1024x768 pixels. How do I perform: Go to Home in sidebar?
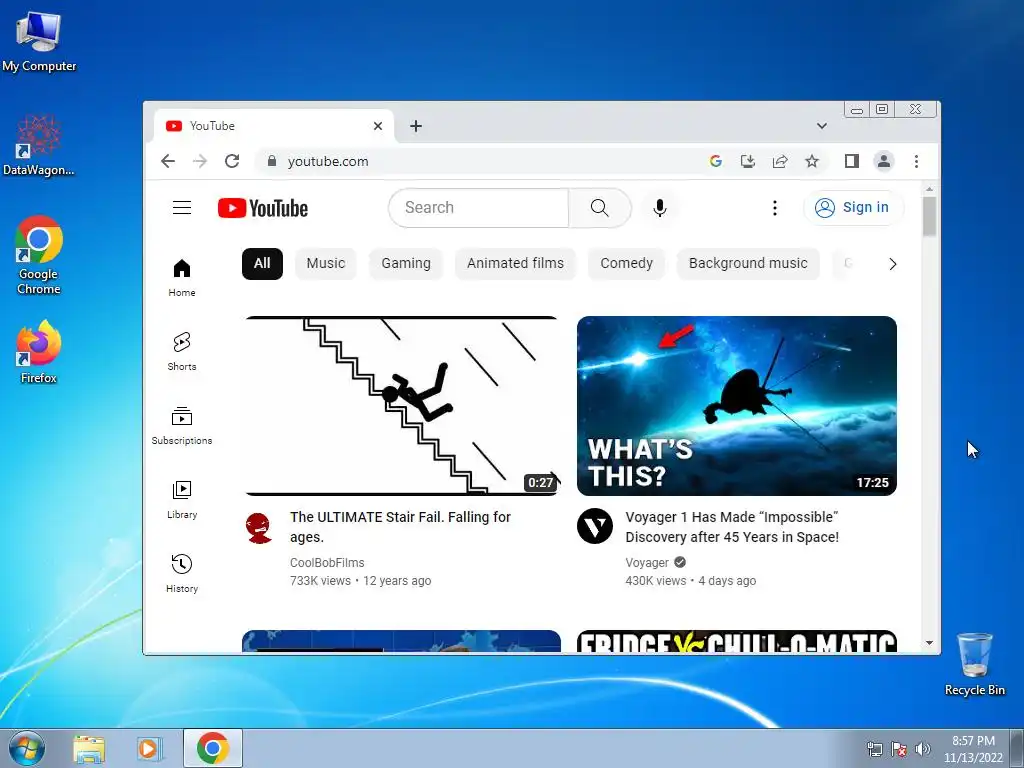tap(182, 278)
